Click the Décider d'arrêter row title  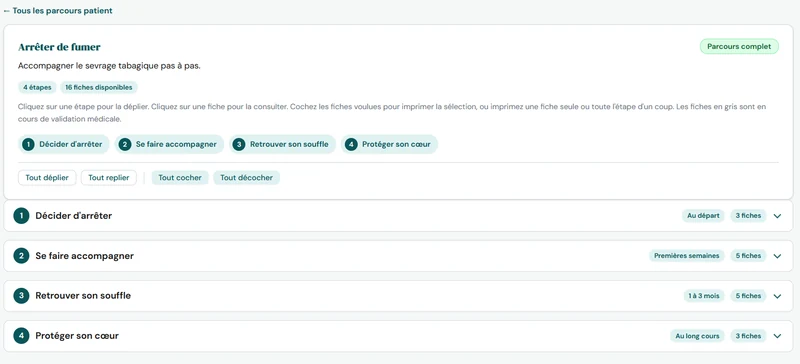(73, 216)
